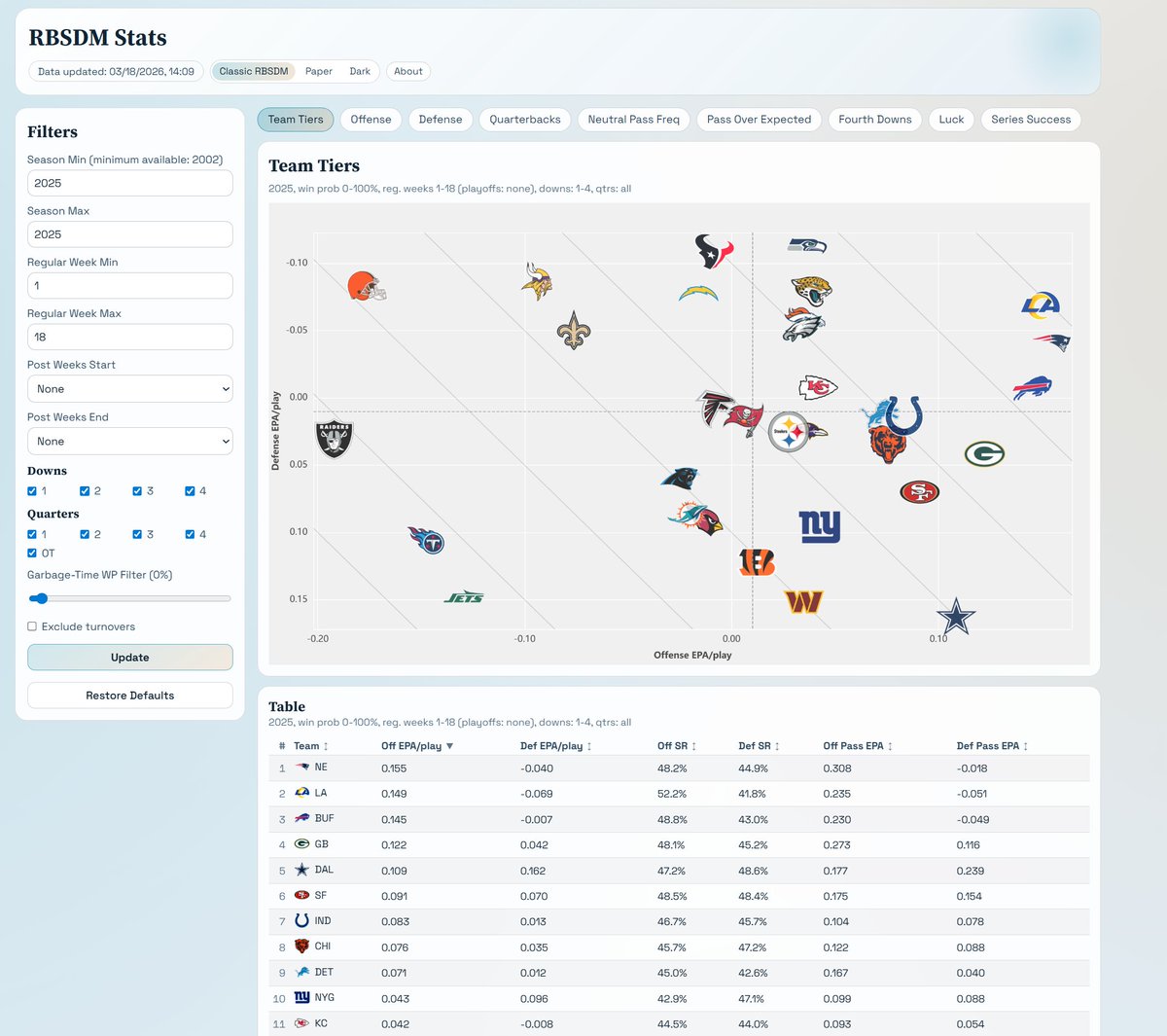This screenshot has width=1167, height=1036.
Task: Open the Pass Over Expected tab
Action: coord(759,120)
